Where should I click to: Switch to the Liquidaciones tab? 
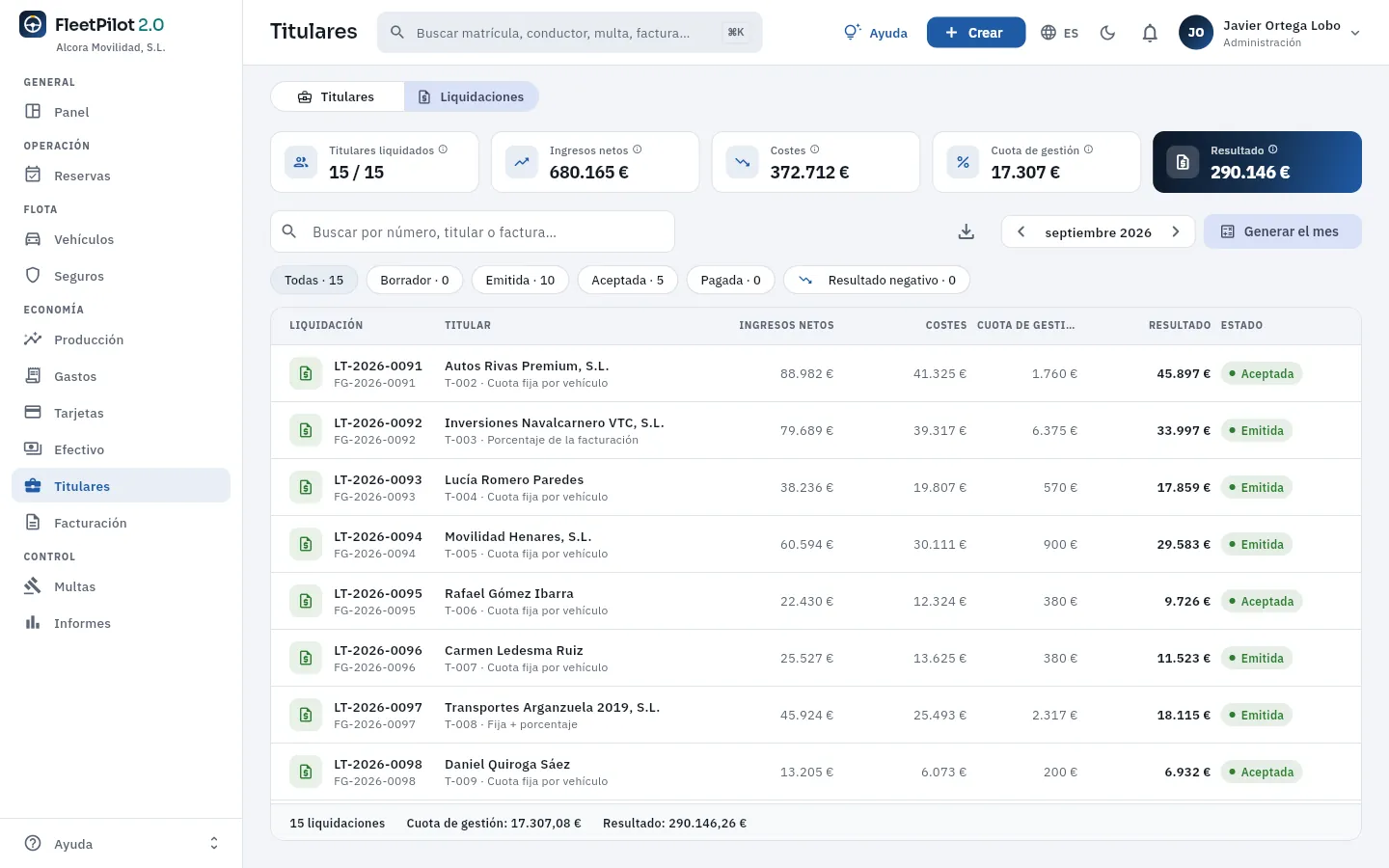(471, 96)
